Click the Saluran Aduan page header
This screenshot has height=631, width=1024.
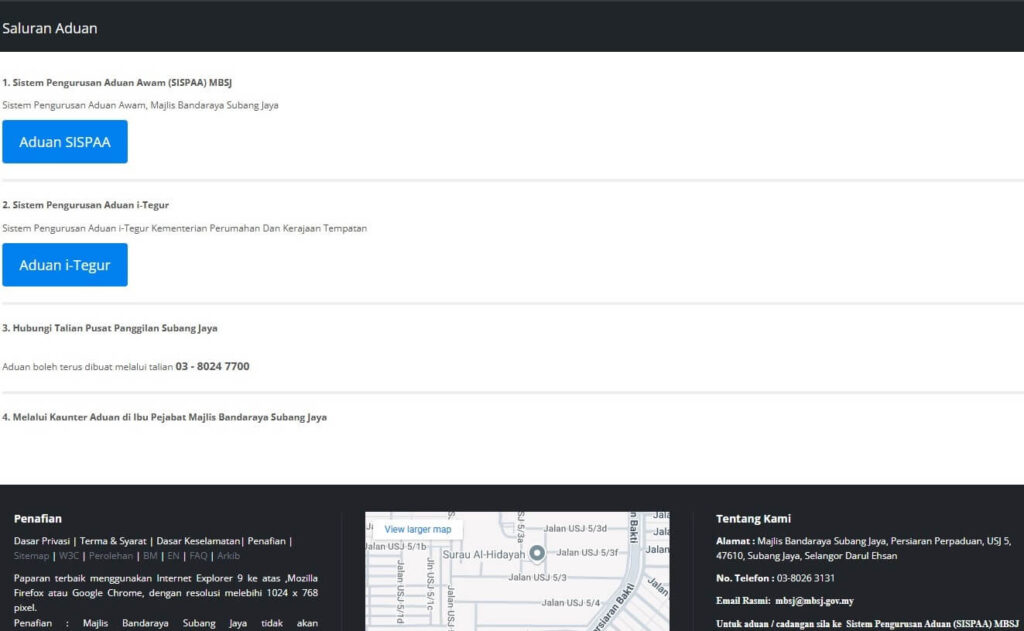pyautogui.click(x=50, y=28)
